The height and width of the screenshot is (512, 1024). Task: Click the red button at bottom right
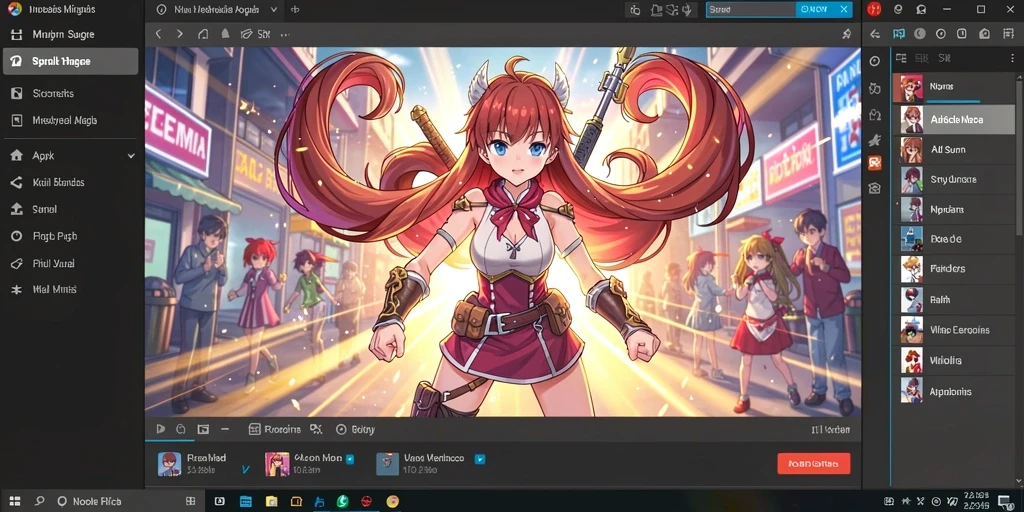(814, 464)
